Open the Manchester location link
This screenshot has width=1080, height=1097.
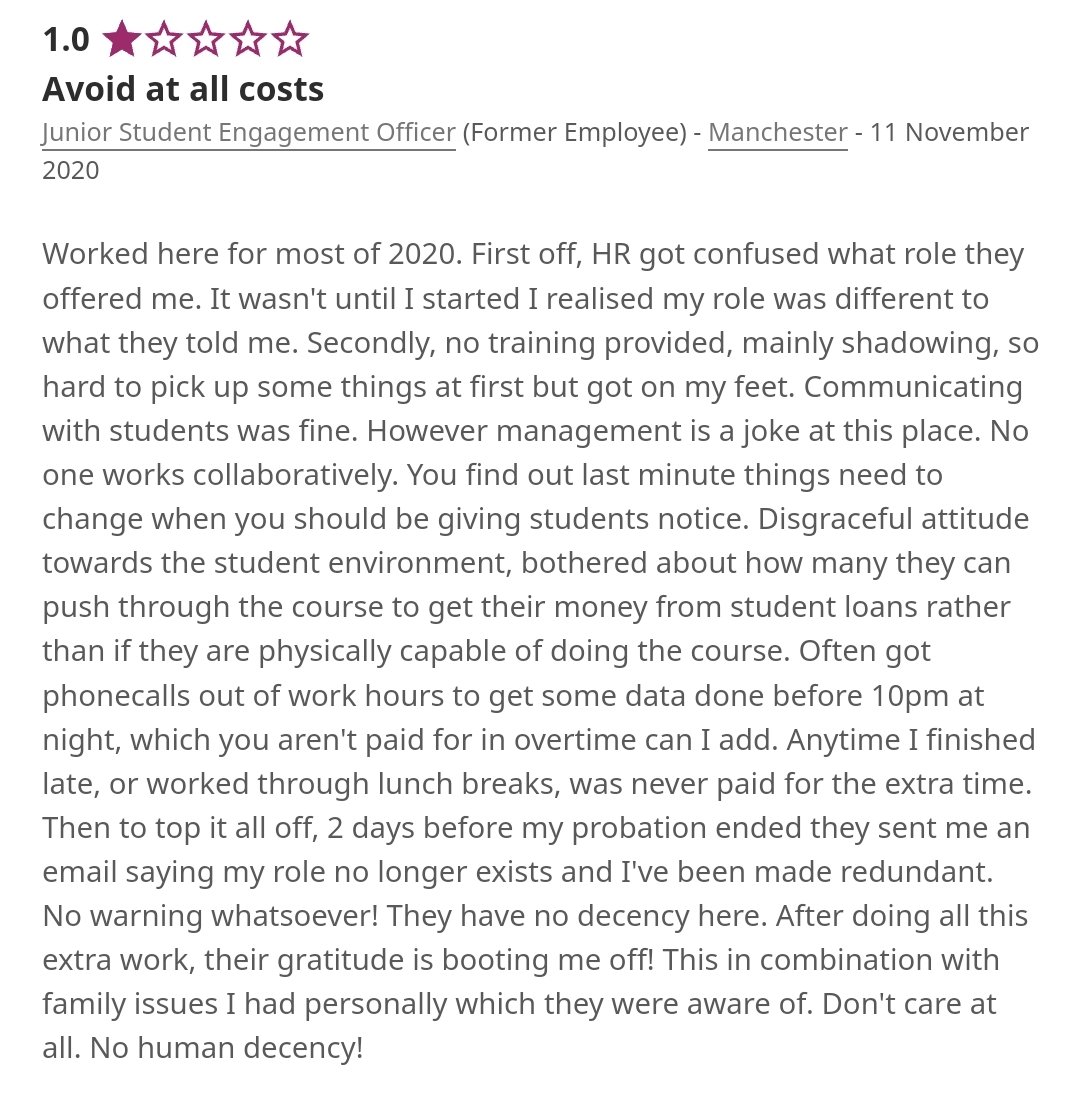pyautogui.click(x=778, y=133)
